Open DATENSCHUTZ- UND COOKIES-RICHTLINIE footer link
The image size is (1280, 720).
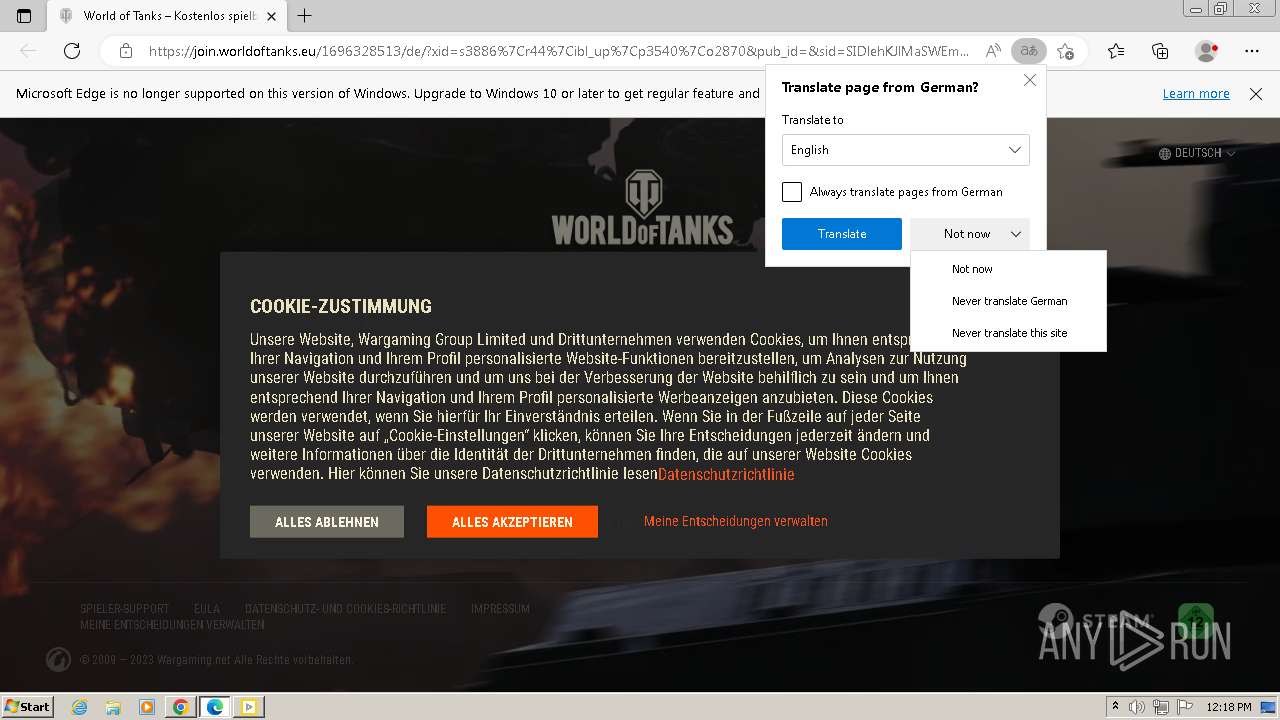pyautogui.click(x=346, y=608)
